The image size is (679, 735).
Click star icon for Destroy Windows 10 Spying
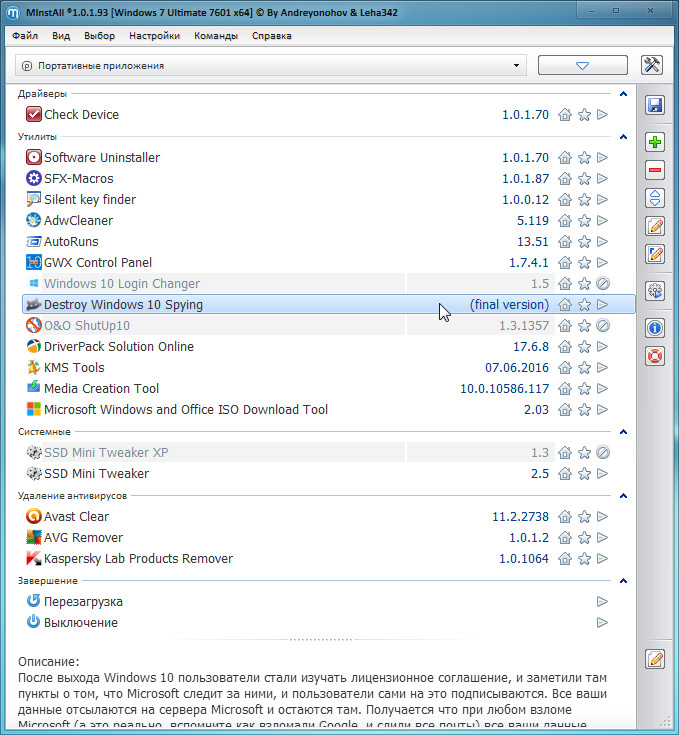[x=584, y=305]
